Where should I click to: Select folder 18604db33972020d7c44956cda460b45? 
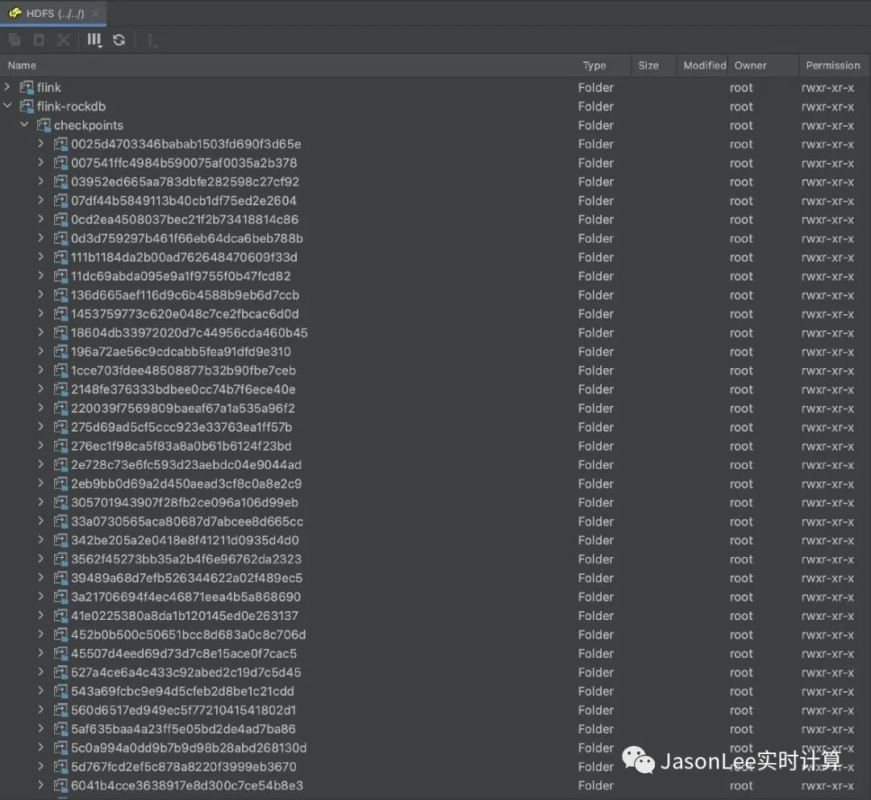189,333
